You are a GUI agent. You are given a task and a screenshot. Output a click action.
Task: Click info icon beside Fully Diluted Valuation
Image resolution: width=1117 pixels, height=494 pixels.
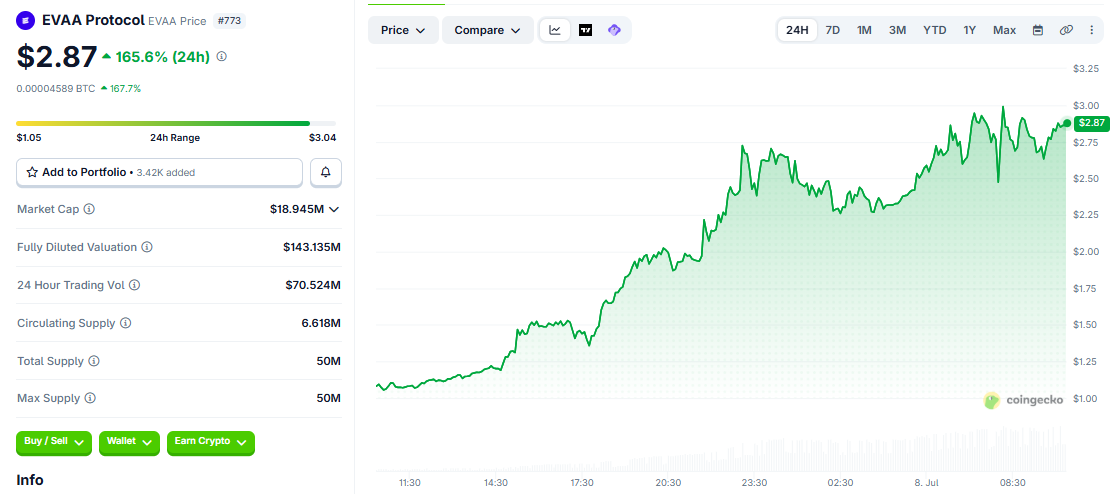tap(147, 247)
